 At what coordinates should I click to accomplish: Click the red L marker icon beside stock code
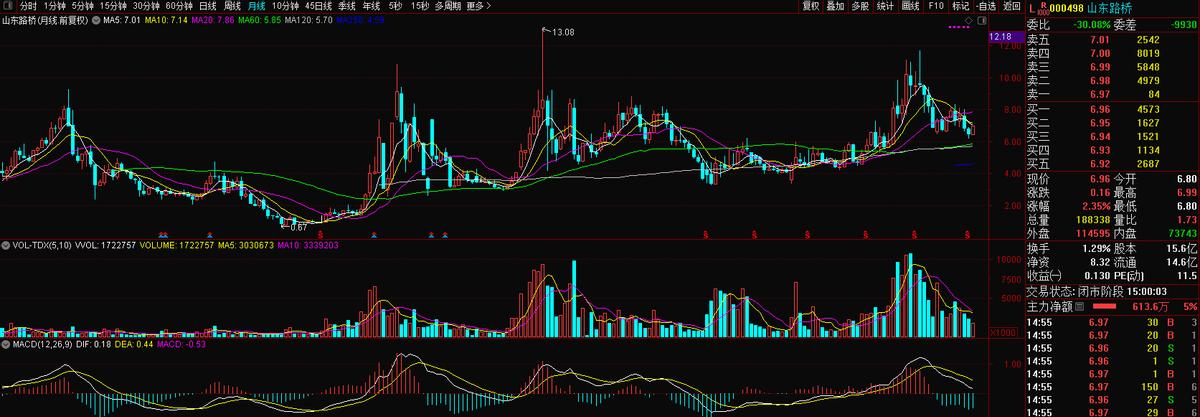1033,6
